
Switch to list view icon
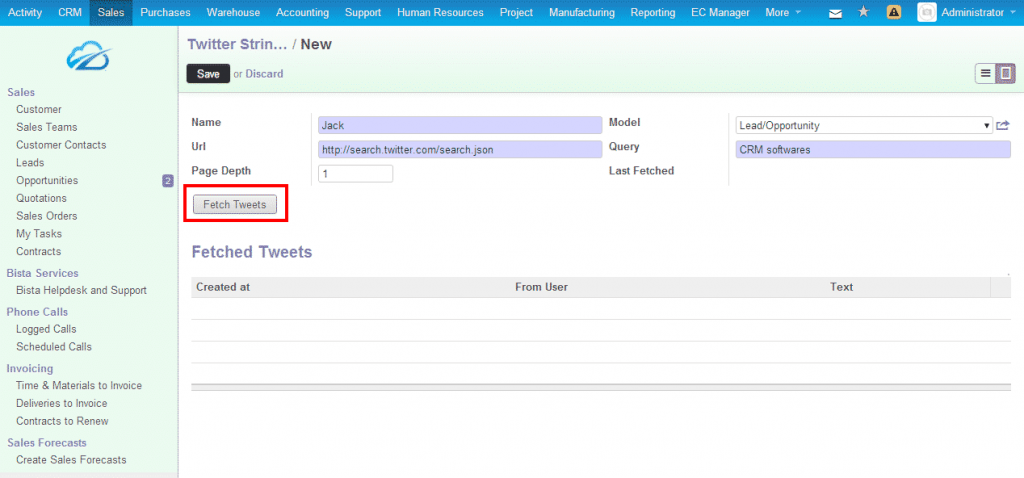(985, 73)
